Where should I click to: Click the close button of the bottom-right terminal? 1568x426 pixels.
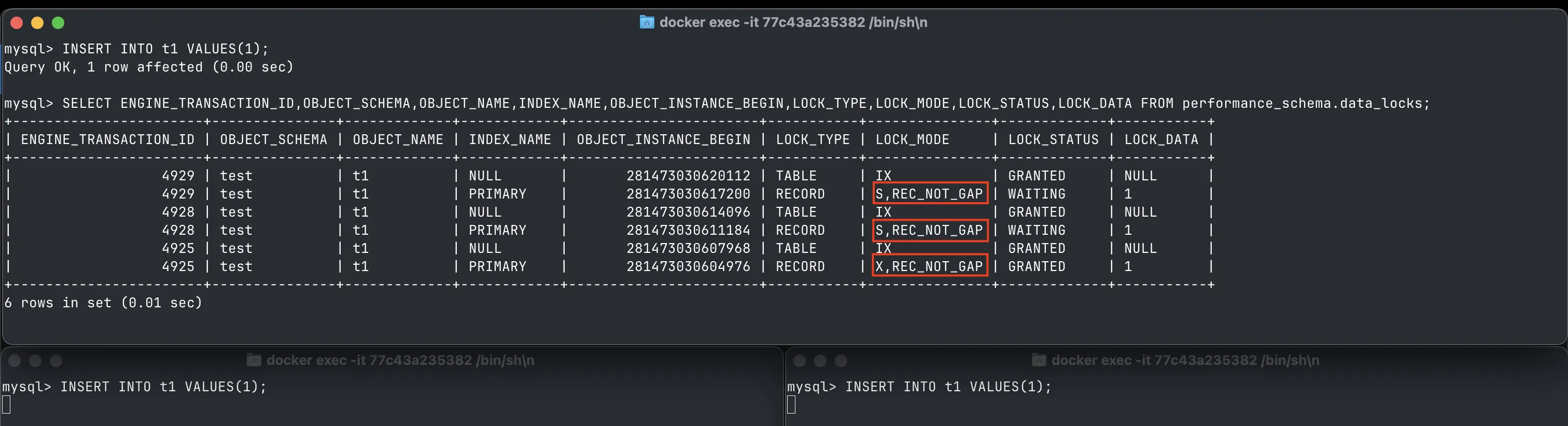[x=800, y=361]
